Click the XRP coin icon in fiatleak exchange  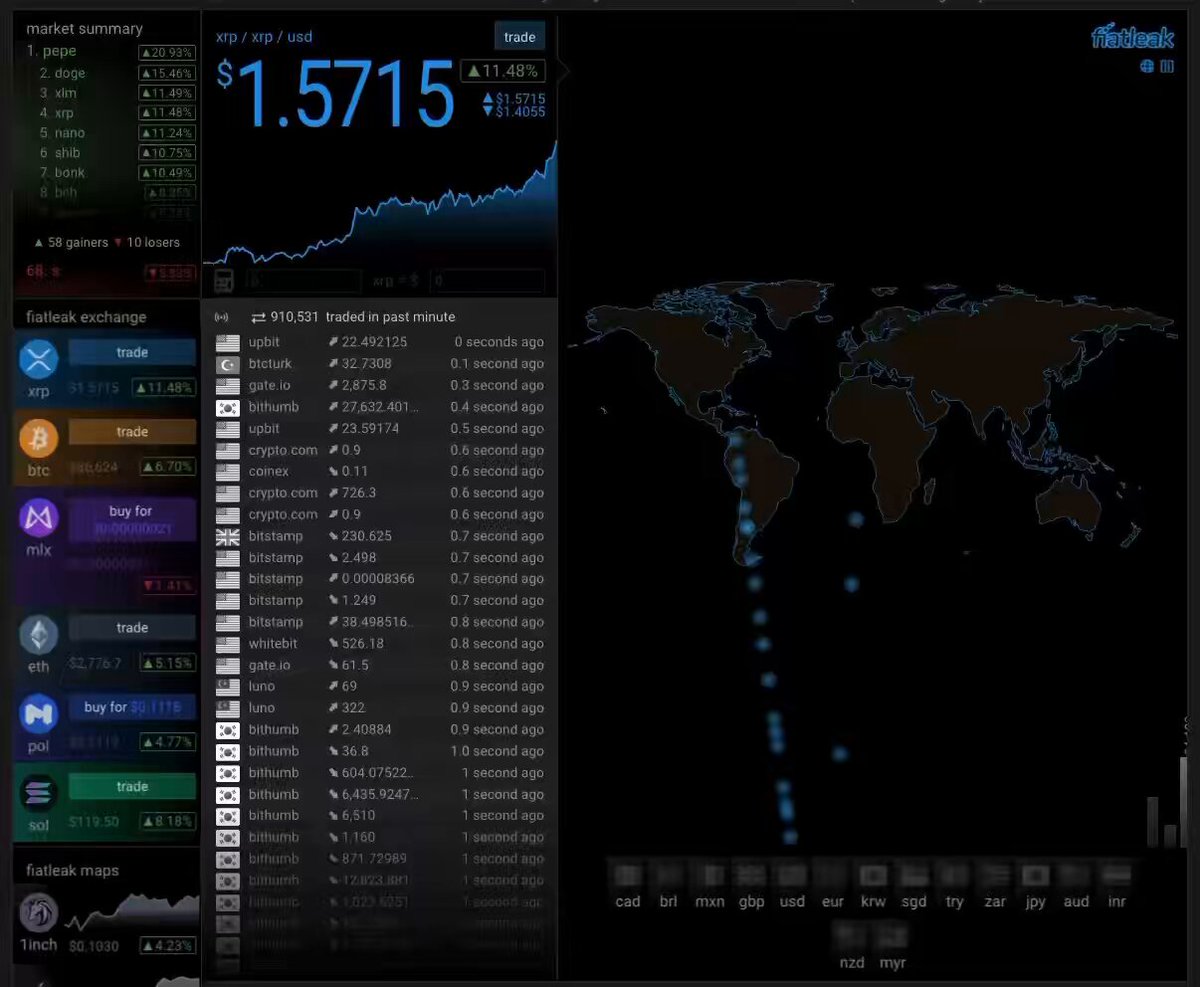pyautogui.click(x=39, y=359)
